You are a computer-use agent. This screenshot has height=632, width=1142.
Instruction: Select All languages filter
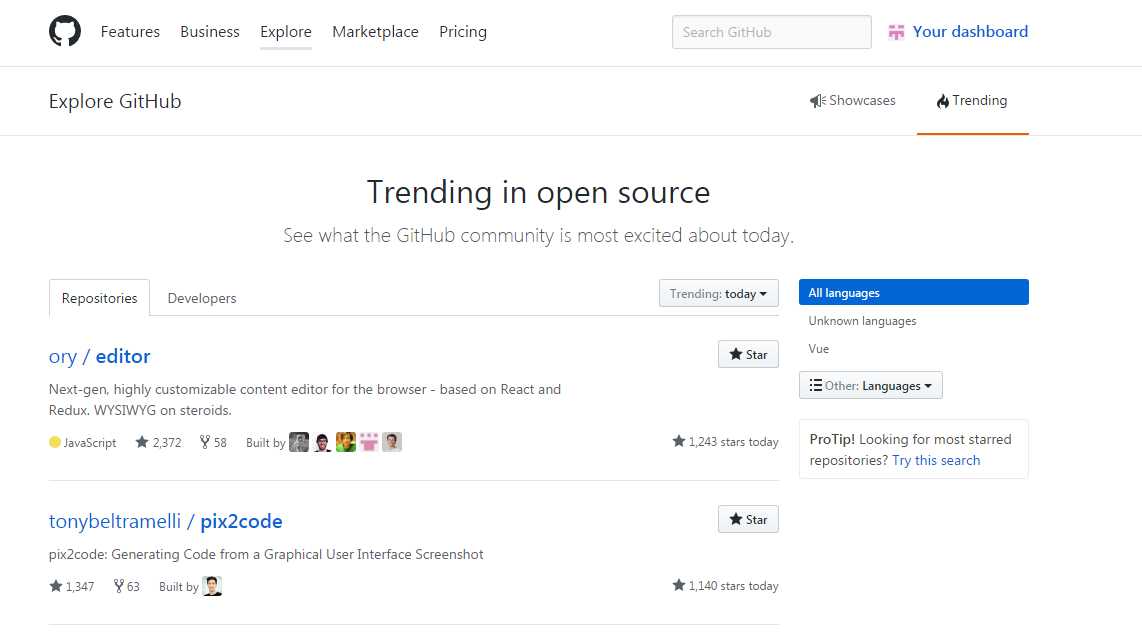pos(913,292)
